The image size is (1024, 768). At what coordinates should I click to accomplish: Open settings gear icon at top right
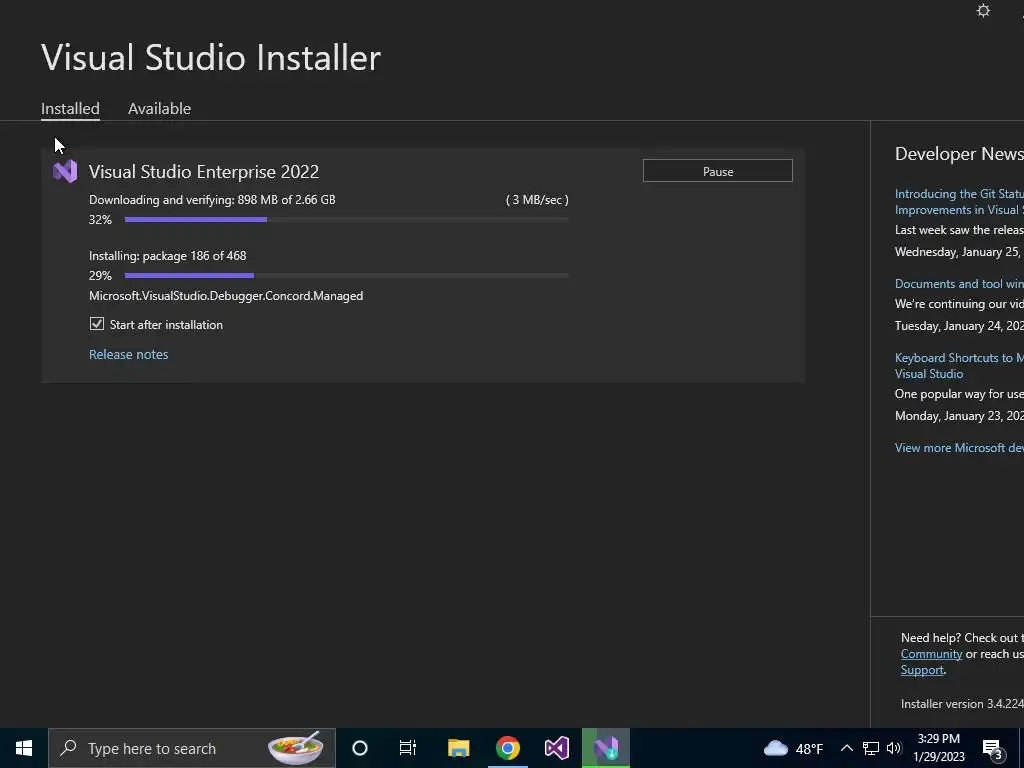click(x=983, y=10)
